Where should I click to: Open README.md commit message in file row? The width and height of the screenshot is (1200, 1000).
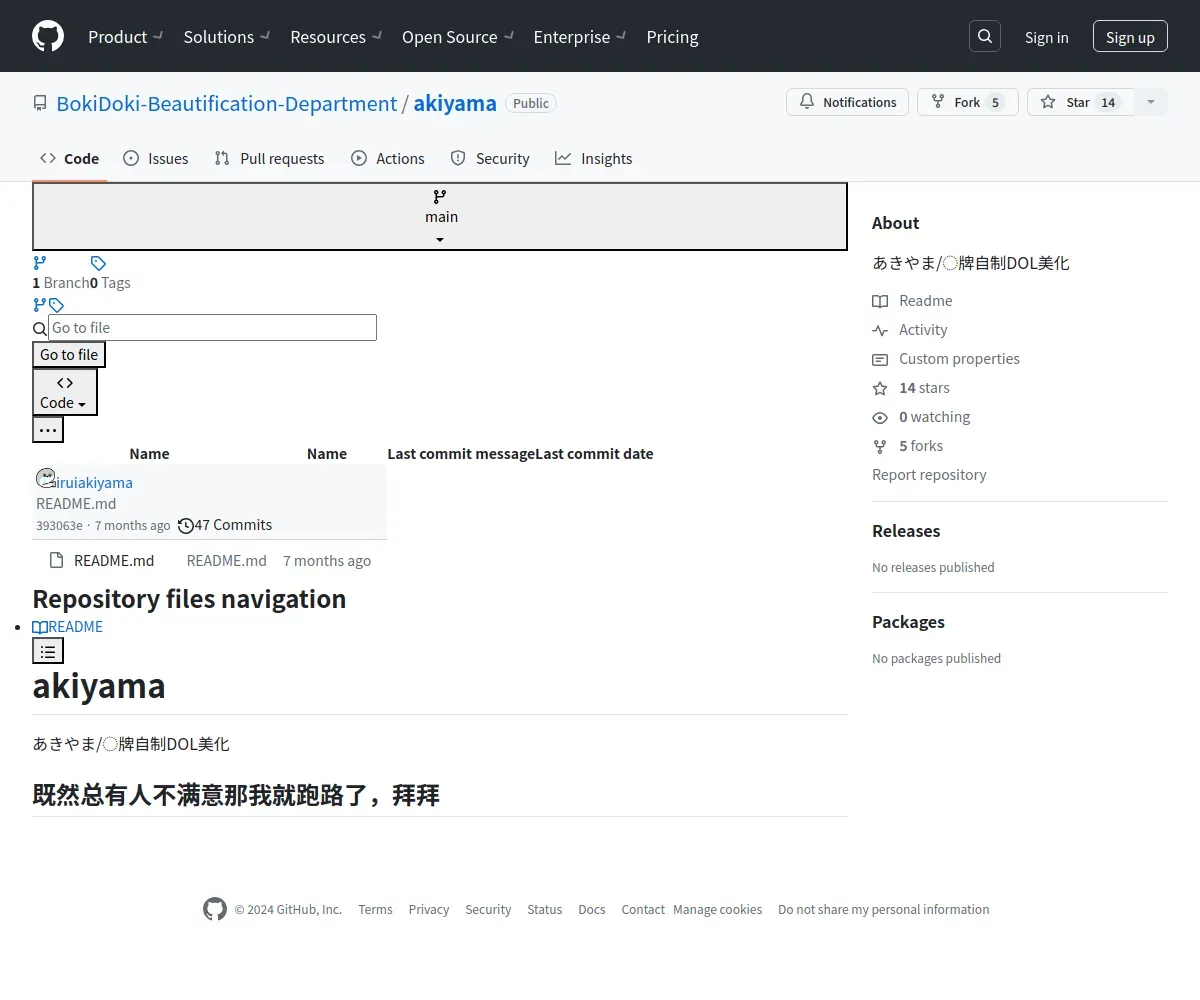click(227, 560)
